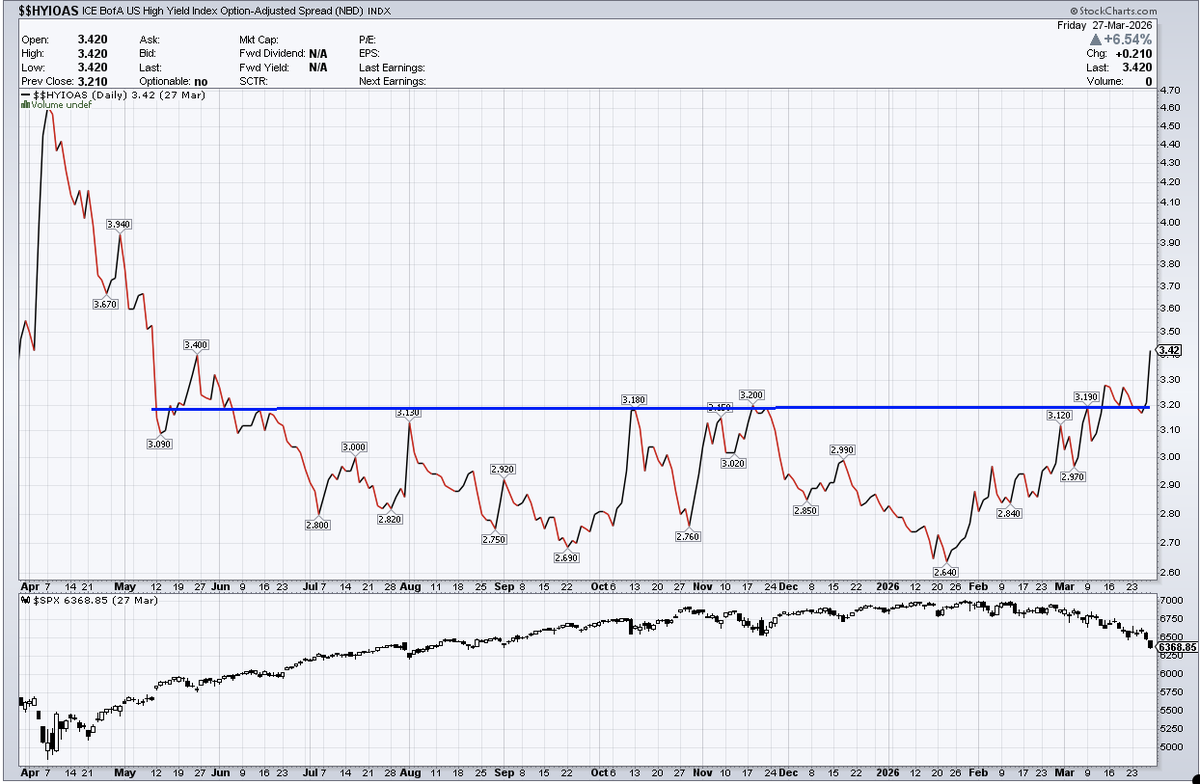This screenshot has height=784, width=1200.
Task: Click the 2.760 low label
Action: point(686,537)
